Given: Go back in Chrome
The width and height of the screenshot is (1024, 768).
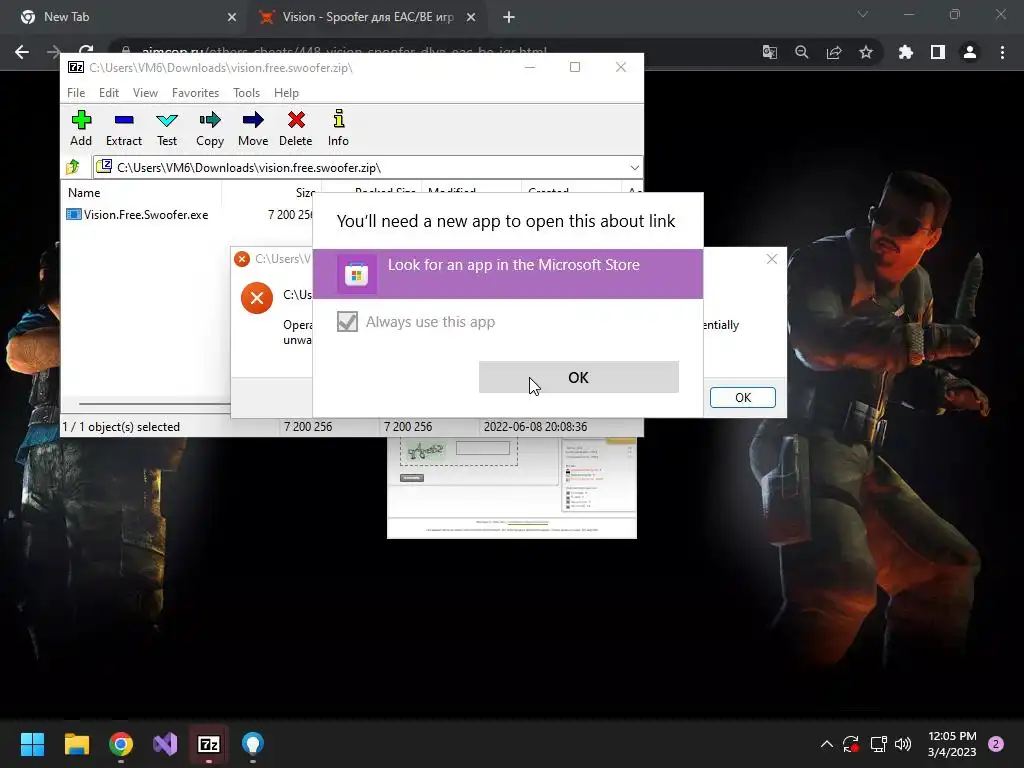Looking at the screenshot, I should 22,52.
